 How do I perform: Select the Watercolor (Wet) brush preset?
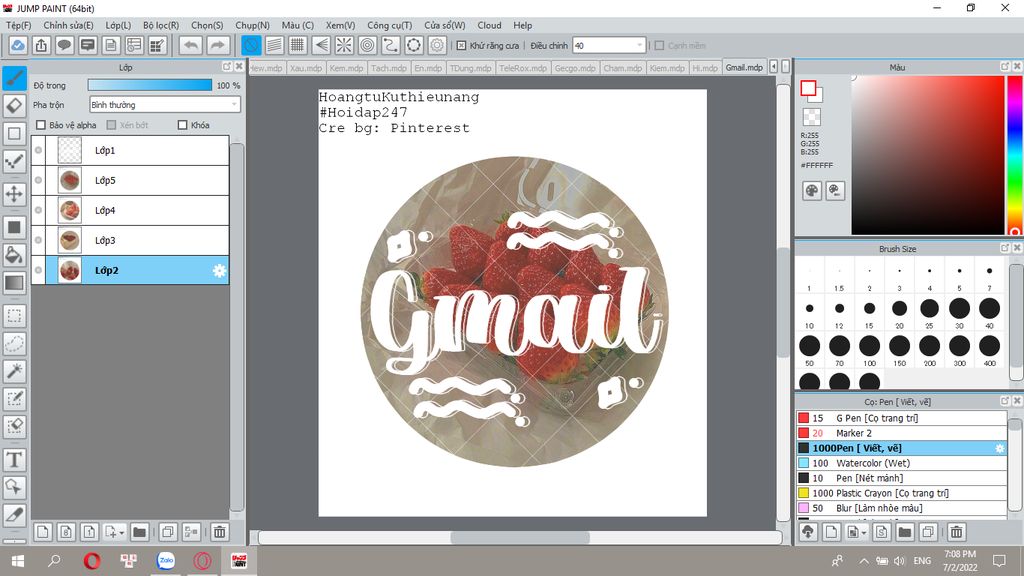[901, 463]
